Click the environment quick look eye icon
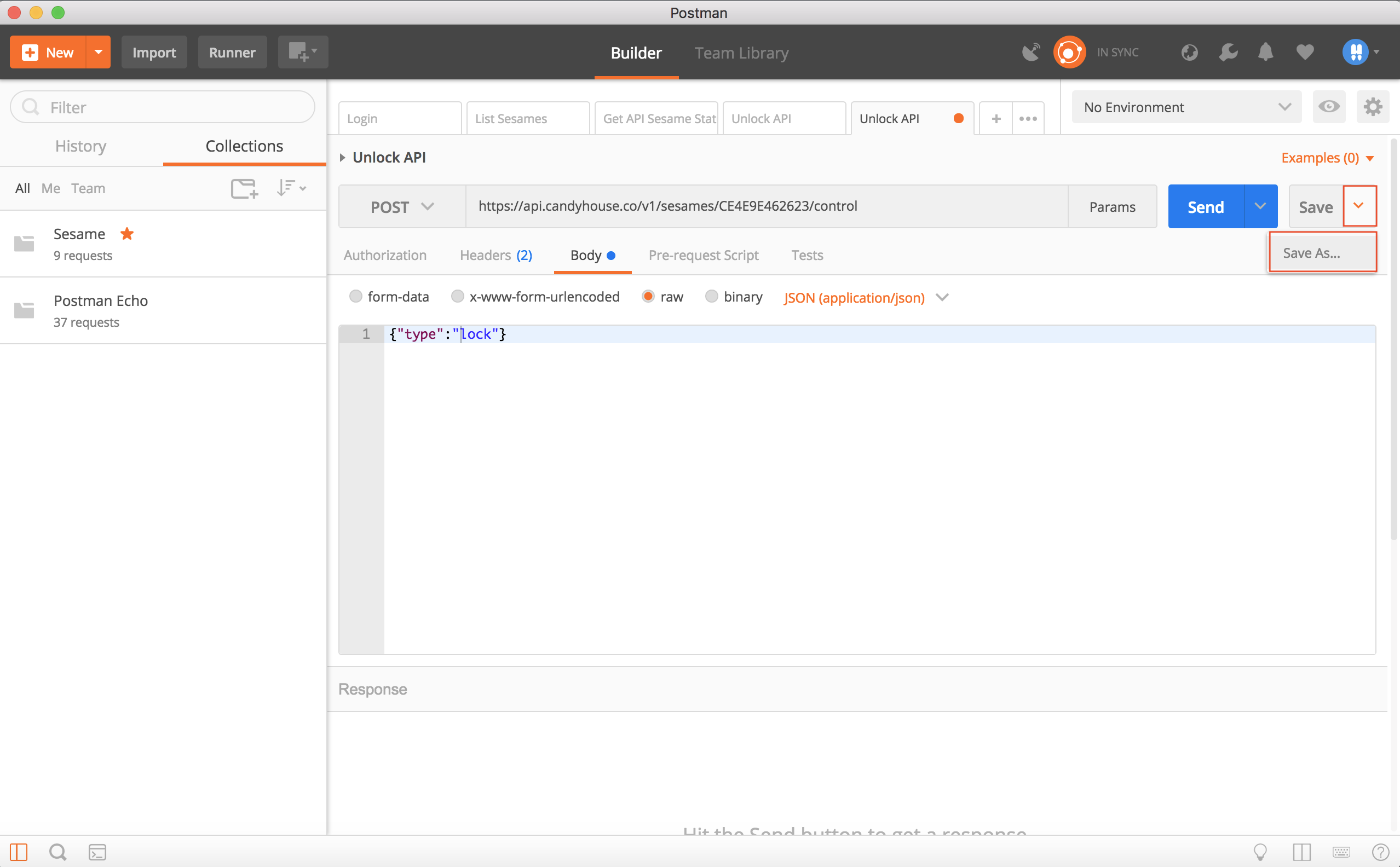The image size is (1400, 867). click(x=1328, y=107)
